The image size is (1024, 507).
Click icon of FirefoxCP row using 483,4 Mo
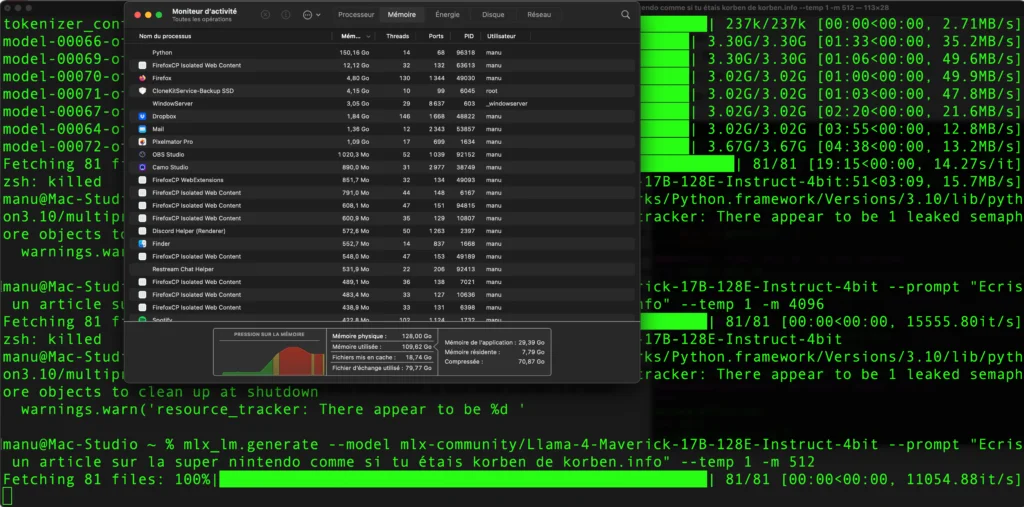142,295
